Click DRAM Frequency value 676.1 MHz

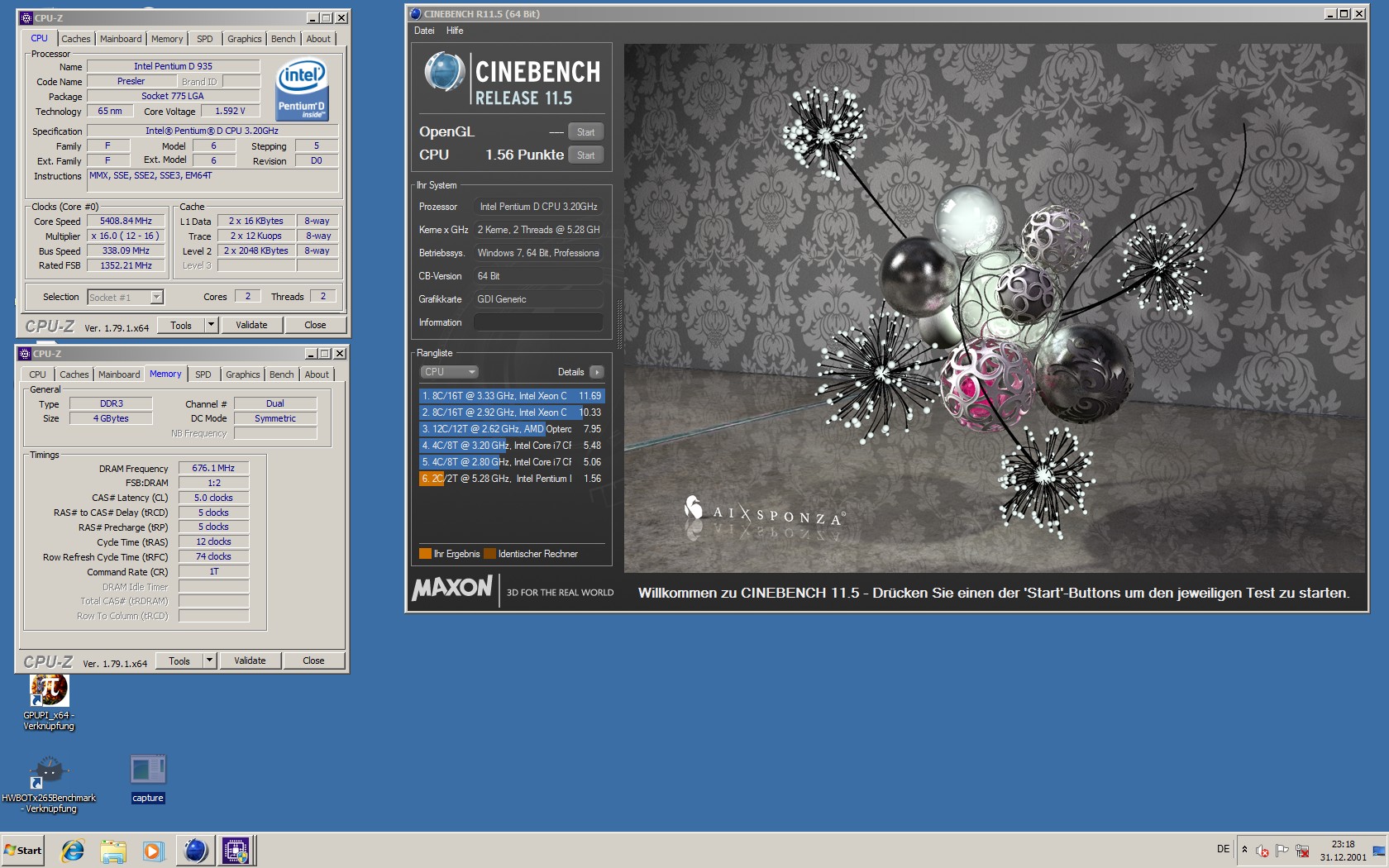click(213, 468)
